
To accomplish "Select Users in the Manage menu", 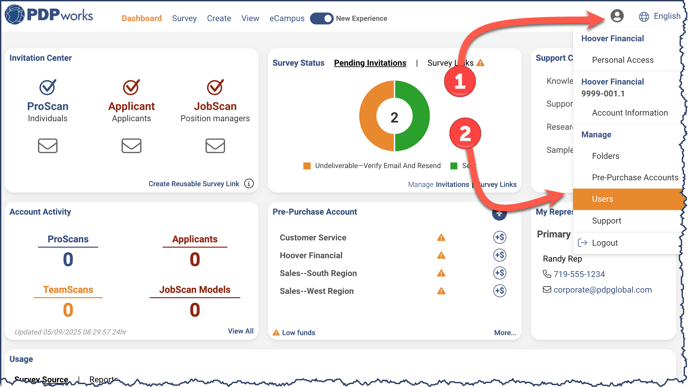I will pos(627,199).
